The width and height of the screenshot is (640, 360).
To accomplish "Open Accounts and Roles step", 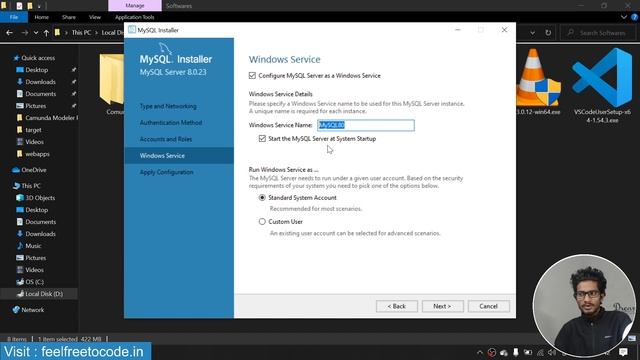I will pos(166,139).
